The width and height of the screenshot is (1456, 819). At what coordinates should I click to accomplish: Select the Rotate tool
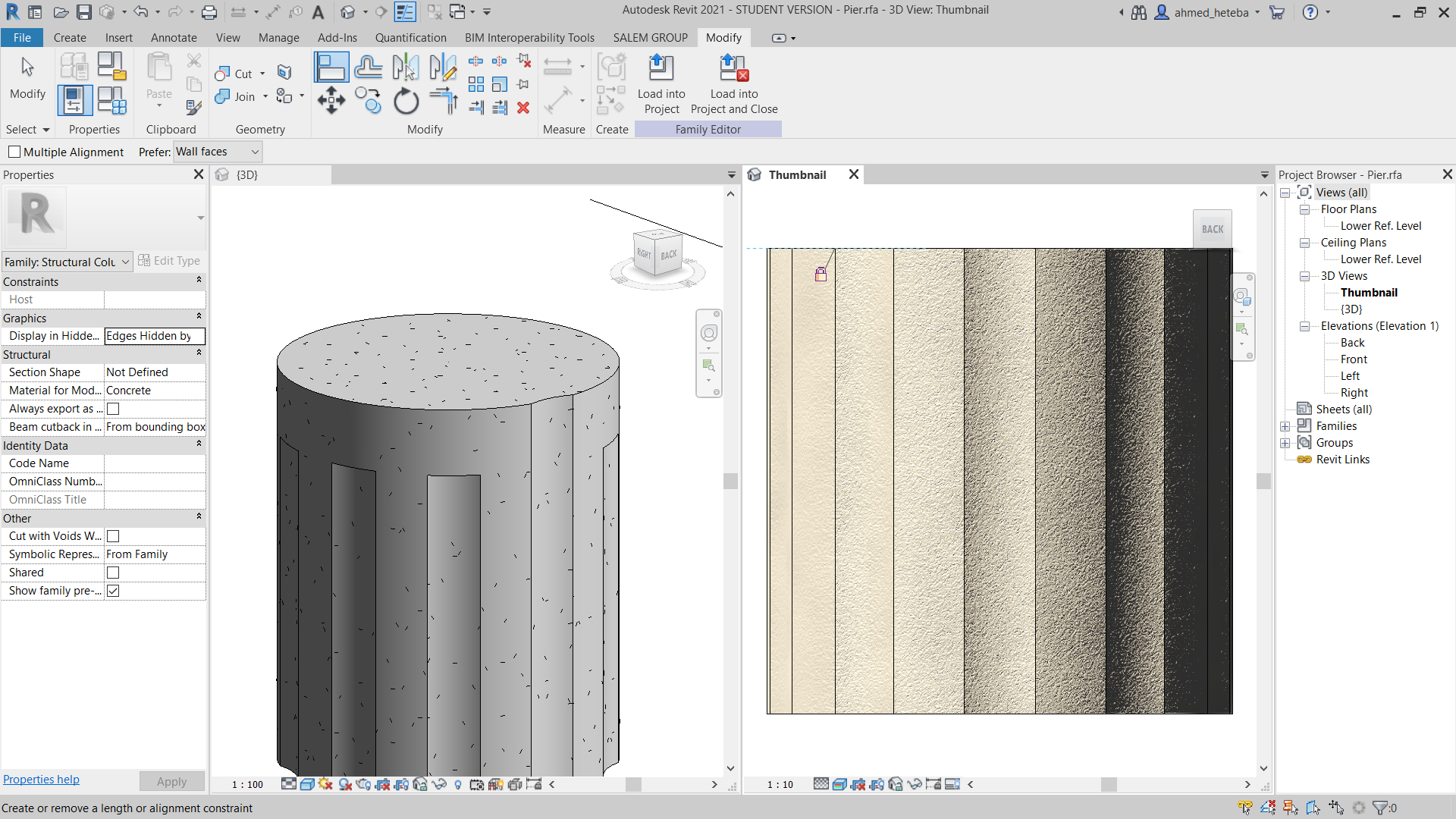[406, 100]
